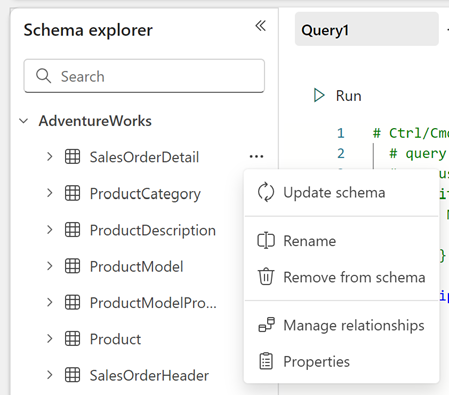Click the ProductCategory table icon
Viewport: 449px width, 395px height.
(x=72, y=193)
